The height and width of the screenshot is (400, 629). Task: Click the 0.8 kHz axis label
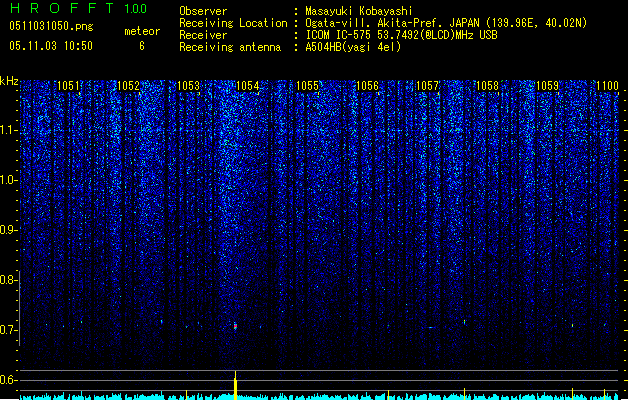click(9, 280)
